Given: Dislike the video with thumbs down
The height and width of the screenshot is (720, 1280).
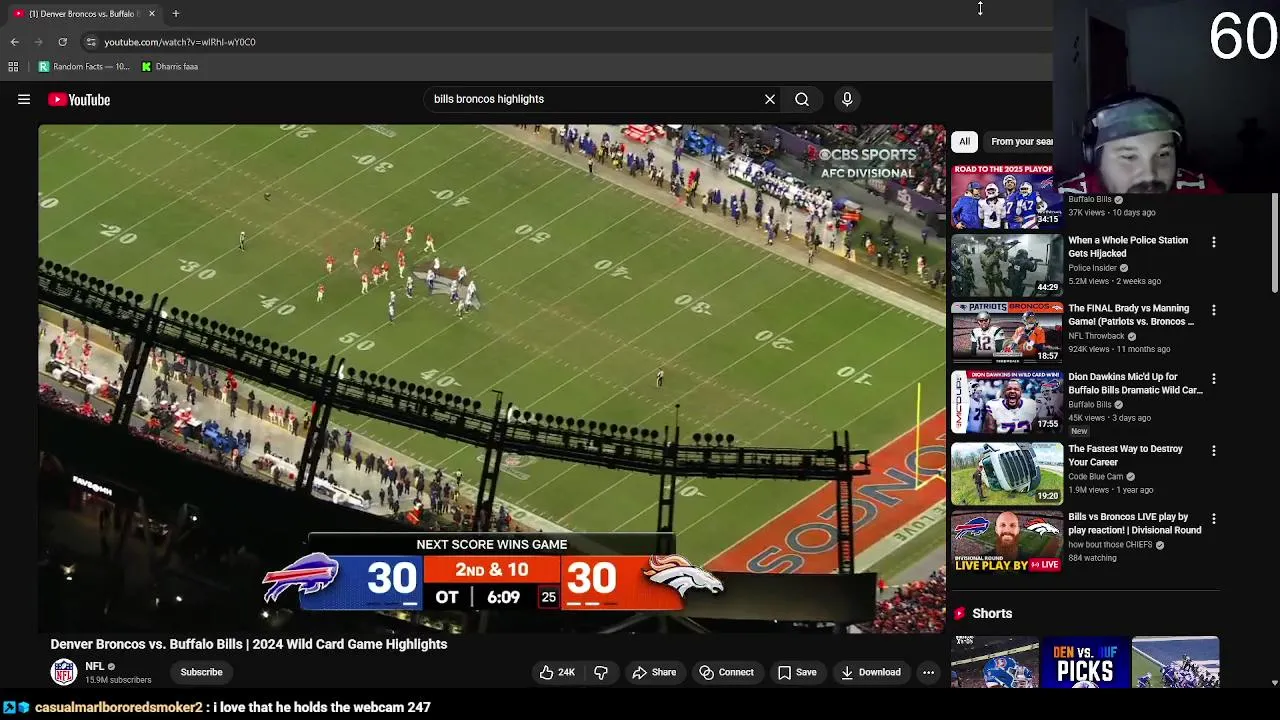Looking at the screenshot, I should coord(601,672).
